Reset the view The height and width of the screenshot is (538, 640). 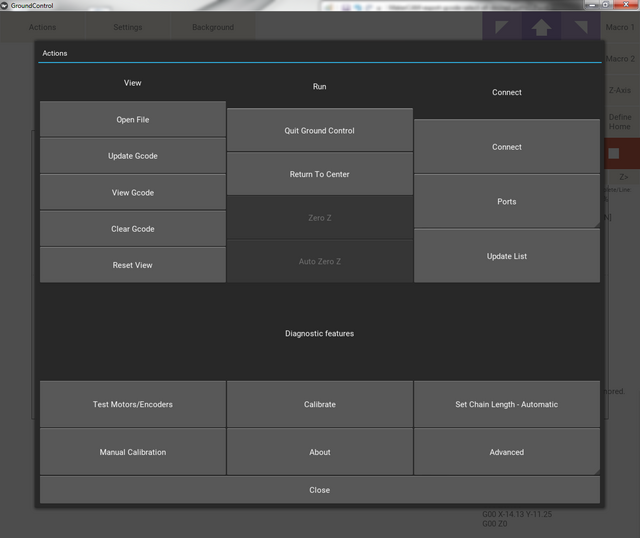pos(133,266)
